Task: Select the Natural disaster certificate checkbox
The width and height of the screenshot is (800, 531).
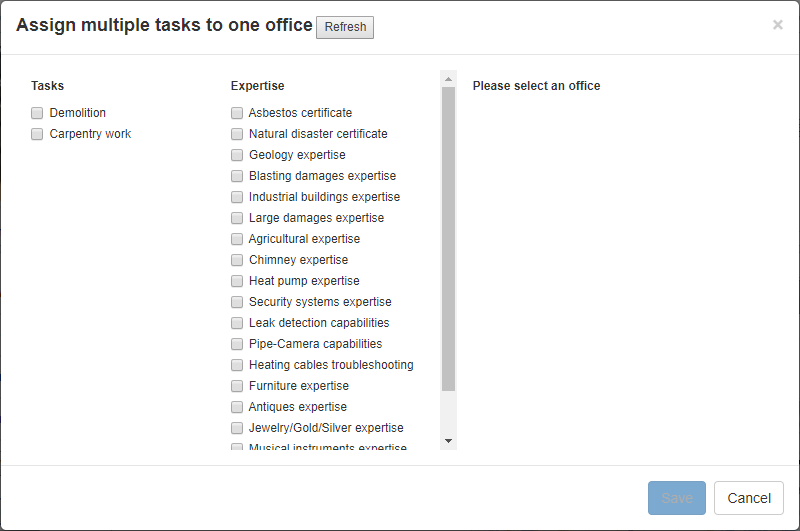Action: (237, 134)
